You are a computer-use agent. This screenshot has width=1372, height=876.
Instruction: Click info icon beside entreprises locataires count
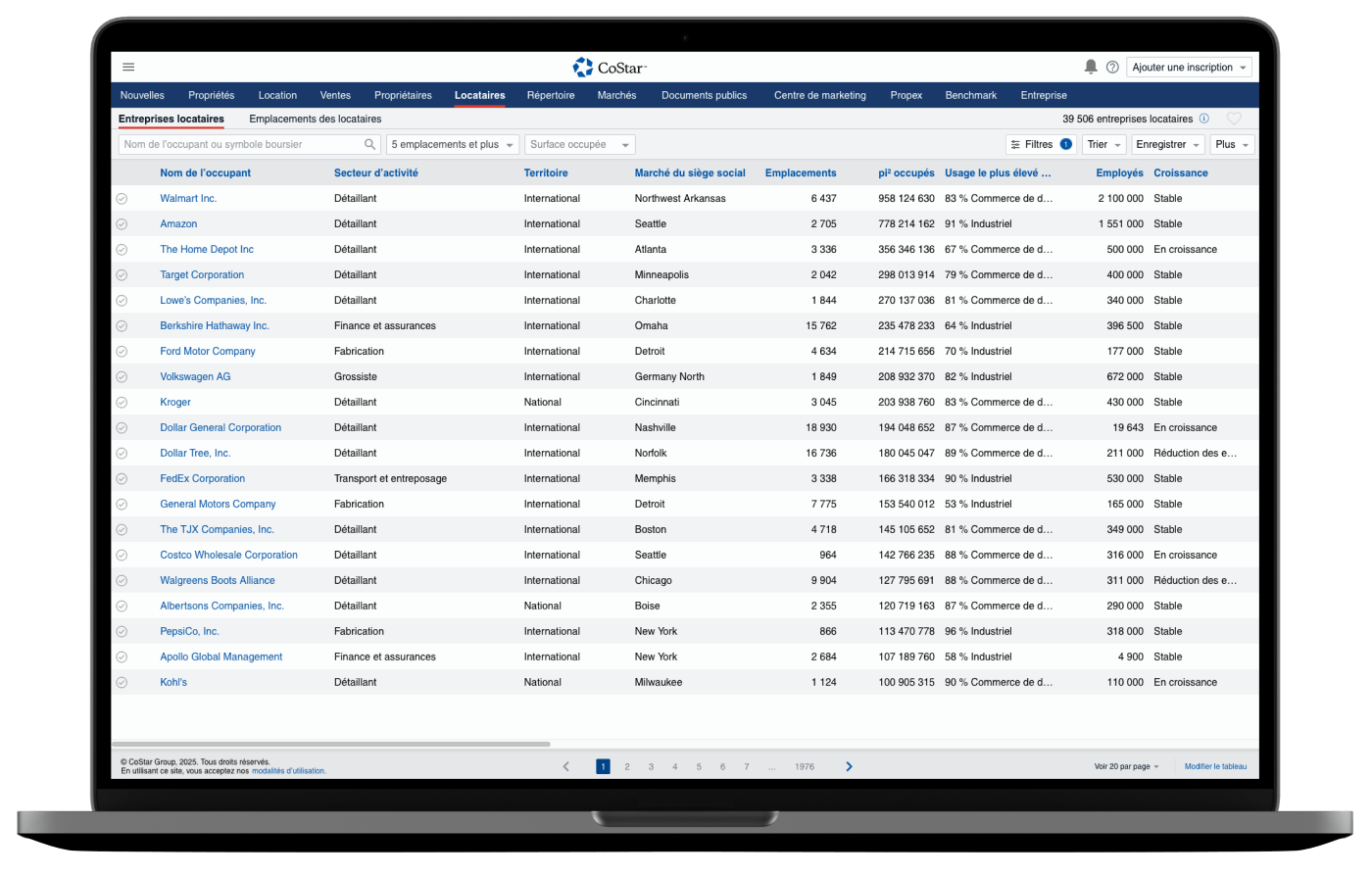(1204, 119)
